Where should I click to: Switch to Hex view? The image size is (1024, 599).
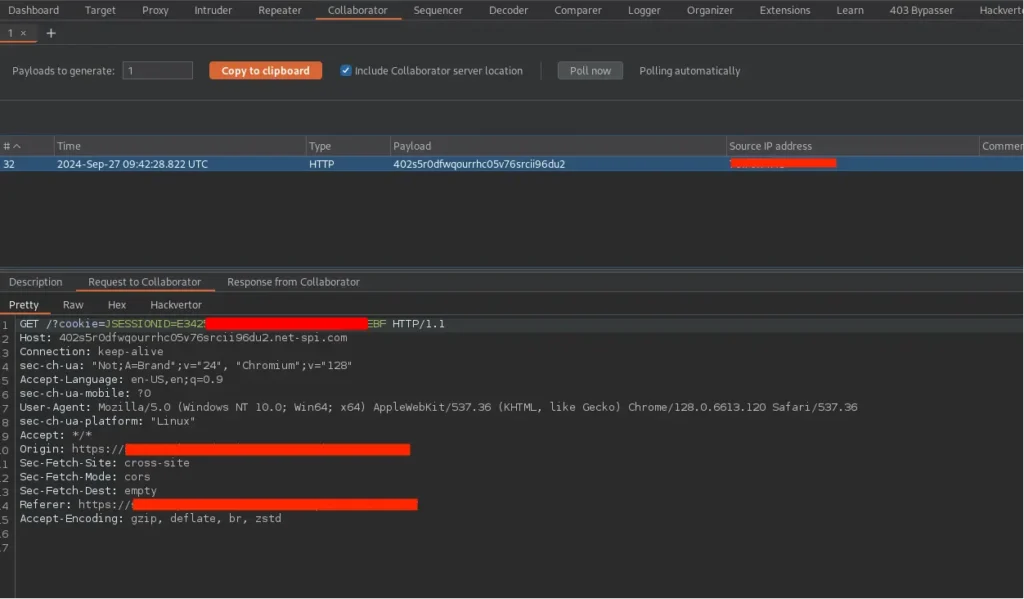[117, 305]
